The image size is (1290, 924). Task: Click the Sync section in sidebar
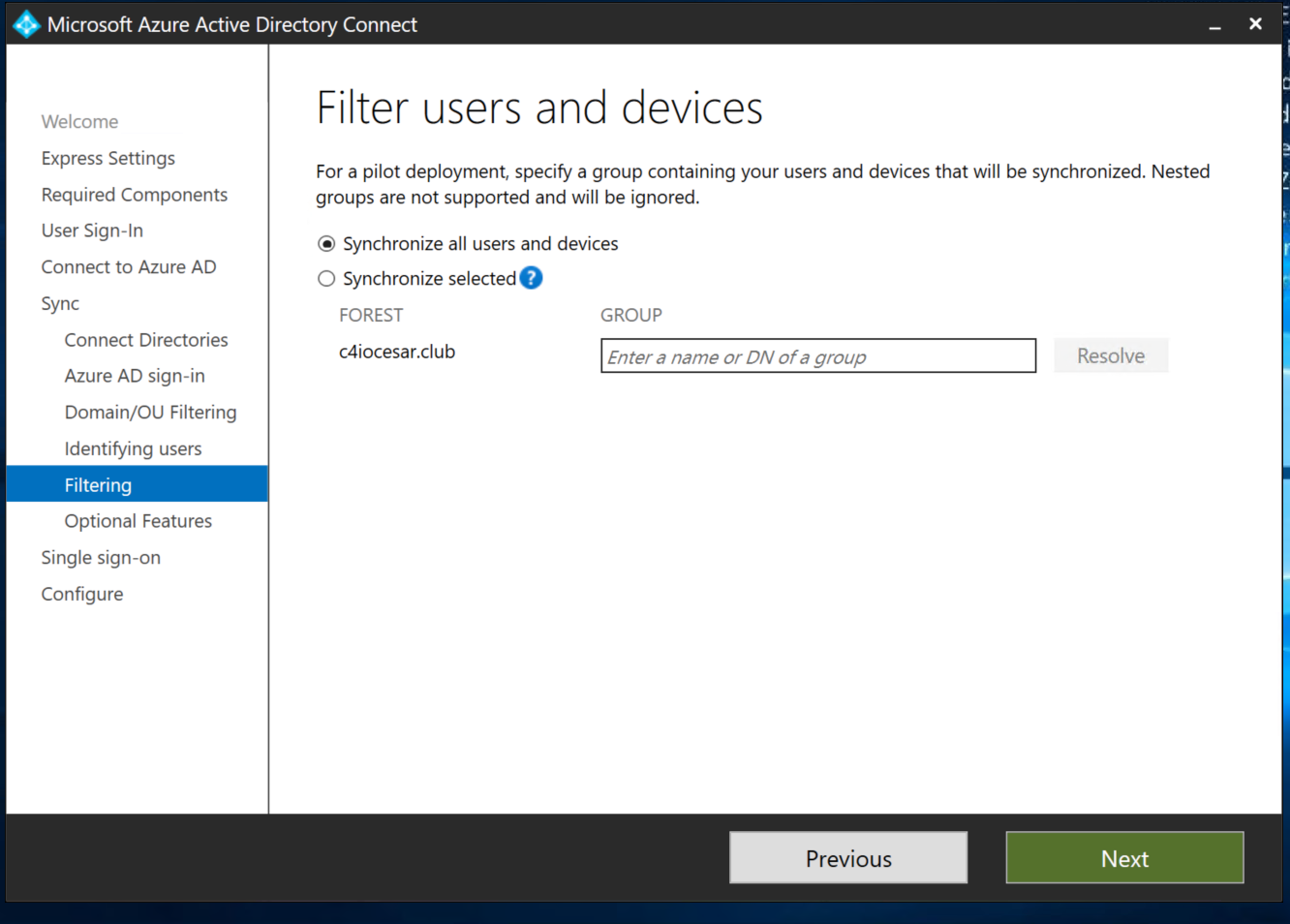[x=60, y=304]
